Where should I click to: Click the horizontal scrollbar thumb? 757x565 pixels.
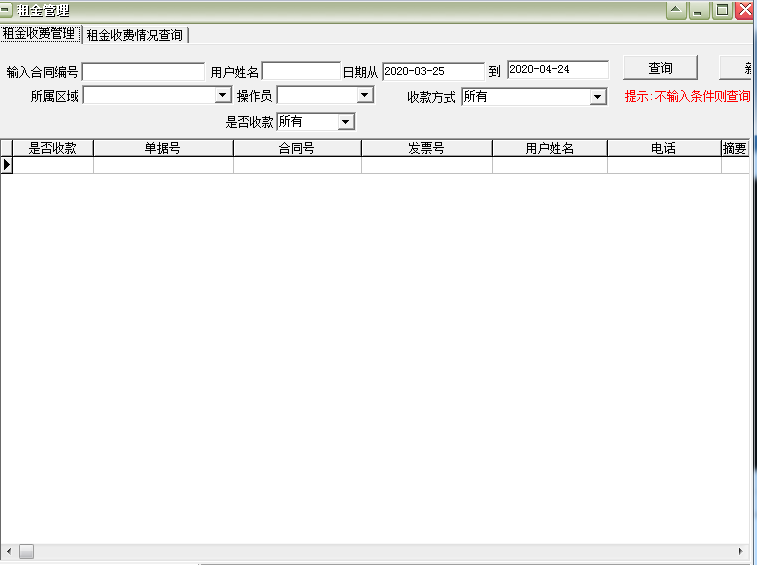(27, 551)
